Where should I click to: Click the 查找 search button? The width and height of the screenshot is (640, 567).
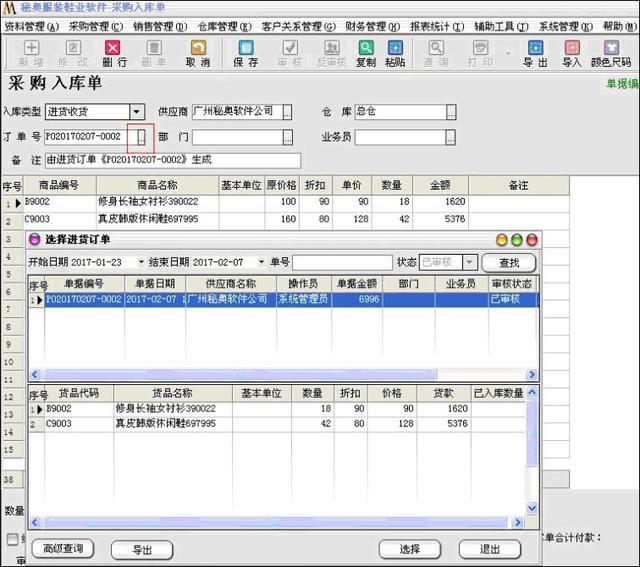[x=509, y=263]
